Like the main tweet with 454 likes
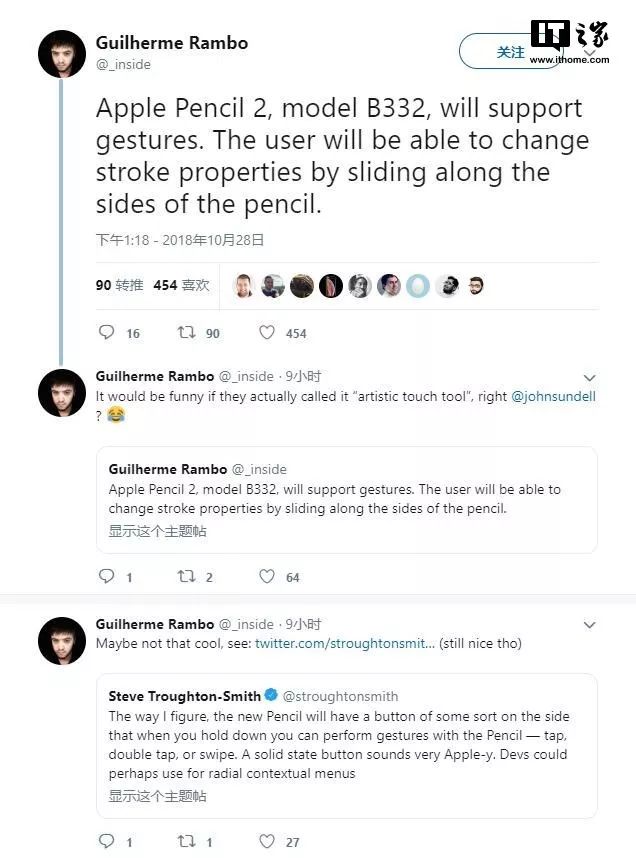 click(267, 332)
